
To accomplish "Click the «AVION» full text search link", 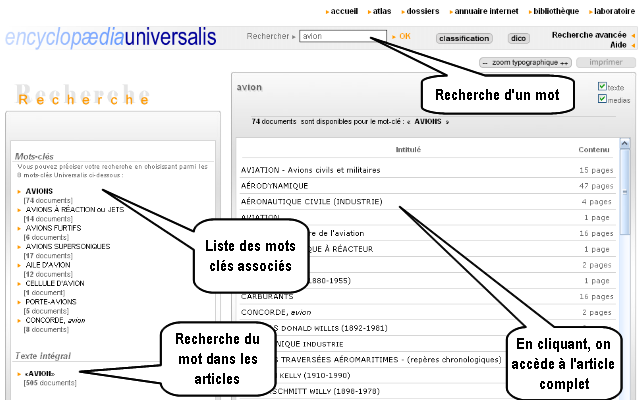I will [x=40, y=373].
